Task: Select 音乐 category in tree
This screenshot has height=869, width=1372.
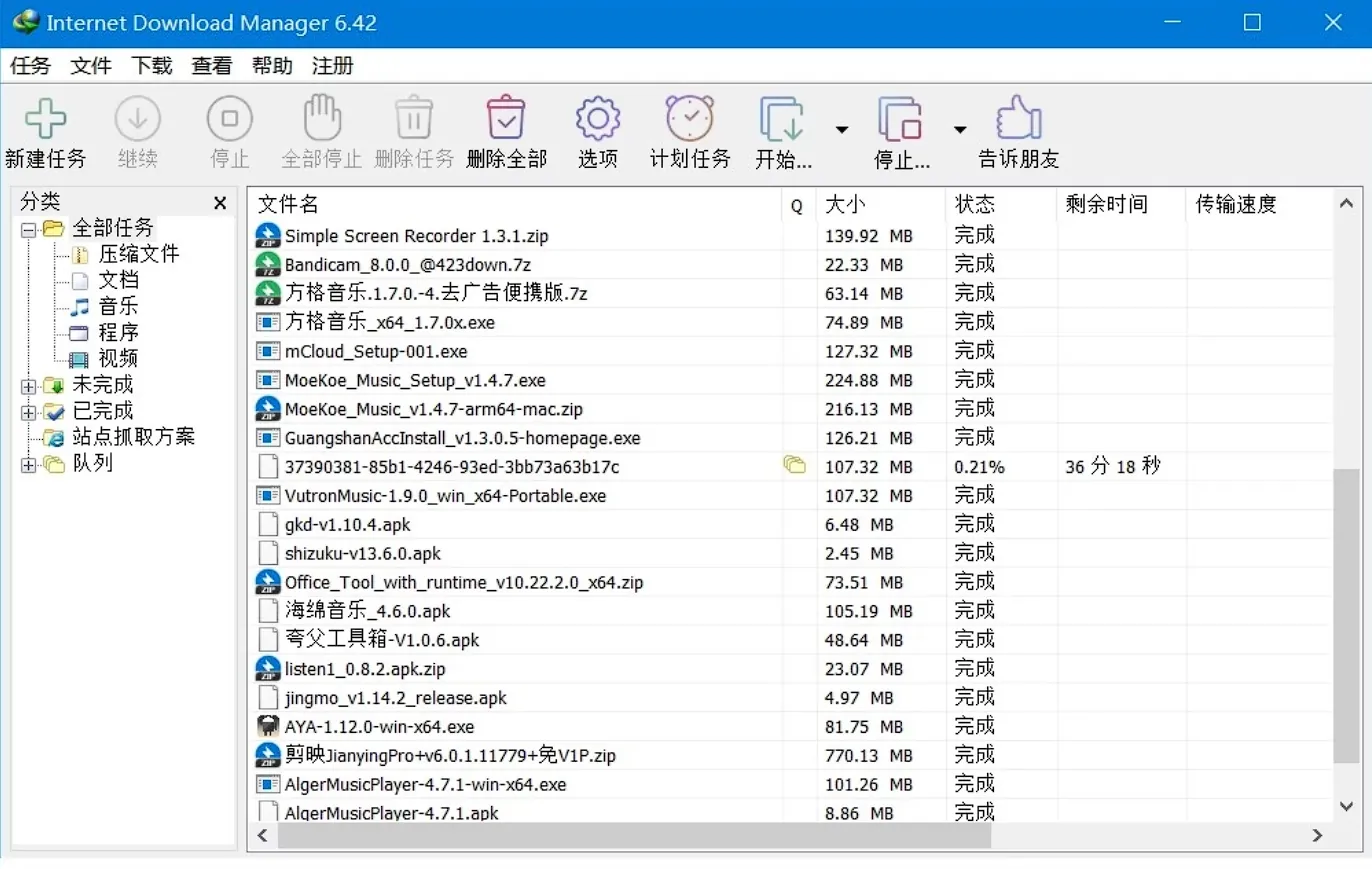Action: pos(118,306)
